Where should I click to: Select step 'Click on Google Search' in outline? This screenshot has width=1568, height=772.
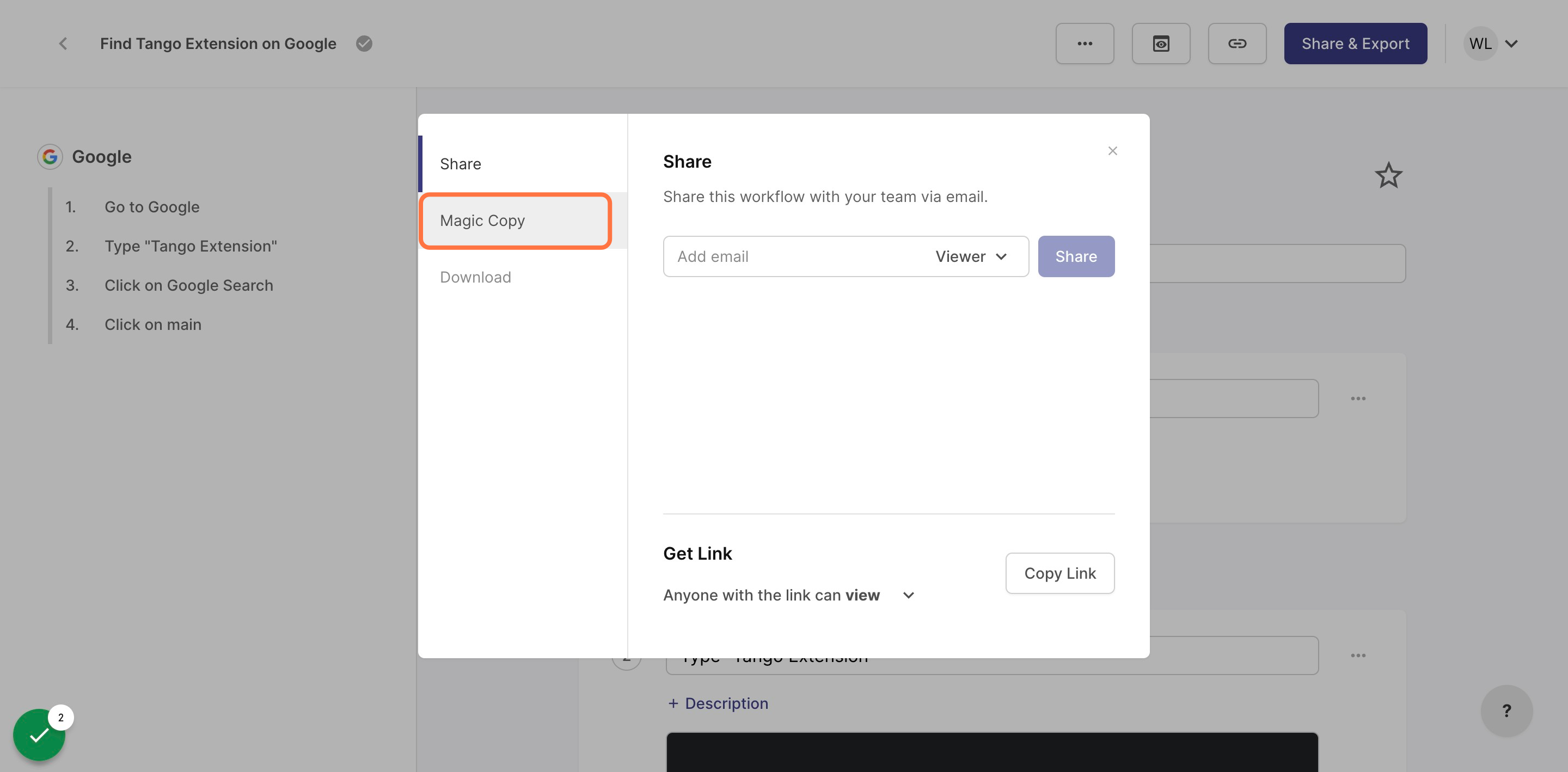click(189, 285)
